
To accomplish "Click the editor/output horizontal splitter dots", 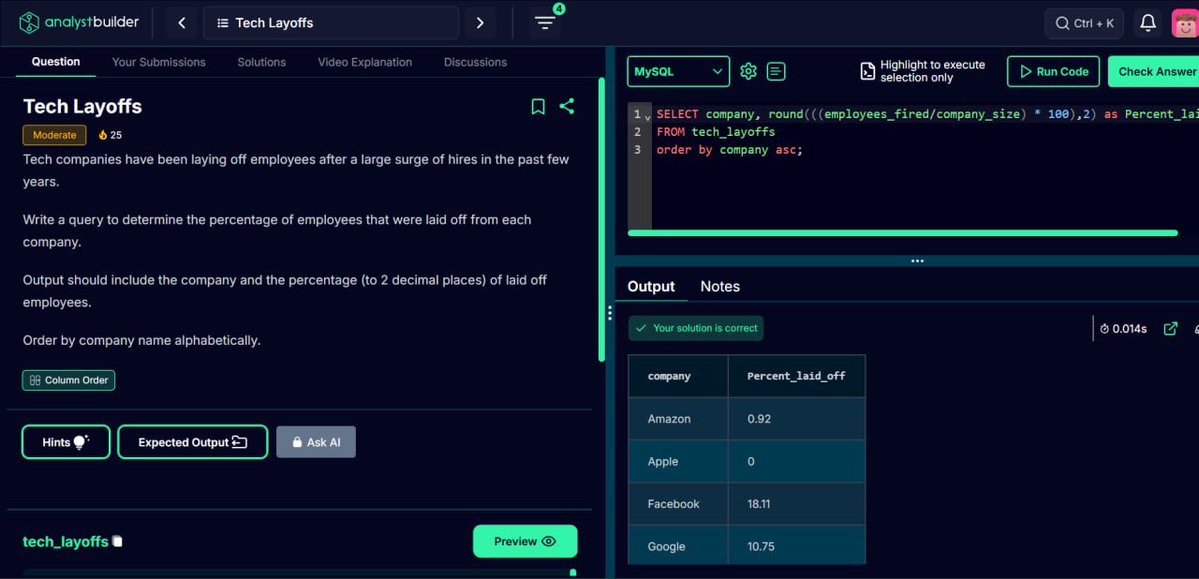I will point(918,262).
